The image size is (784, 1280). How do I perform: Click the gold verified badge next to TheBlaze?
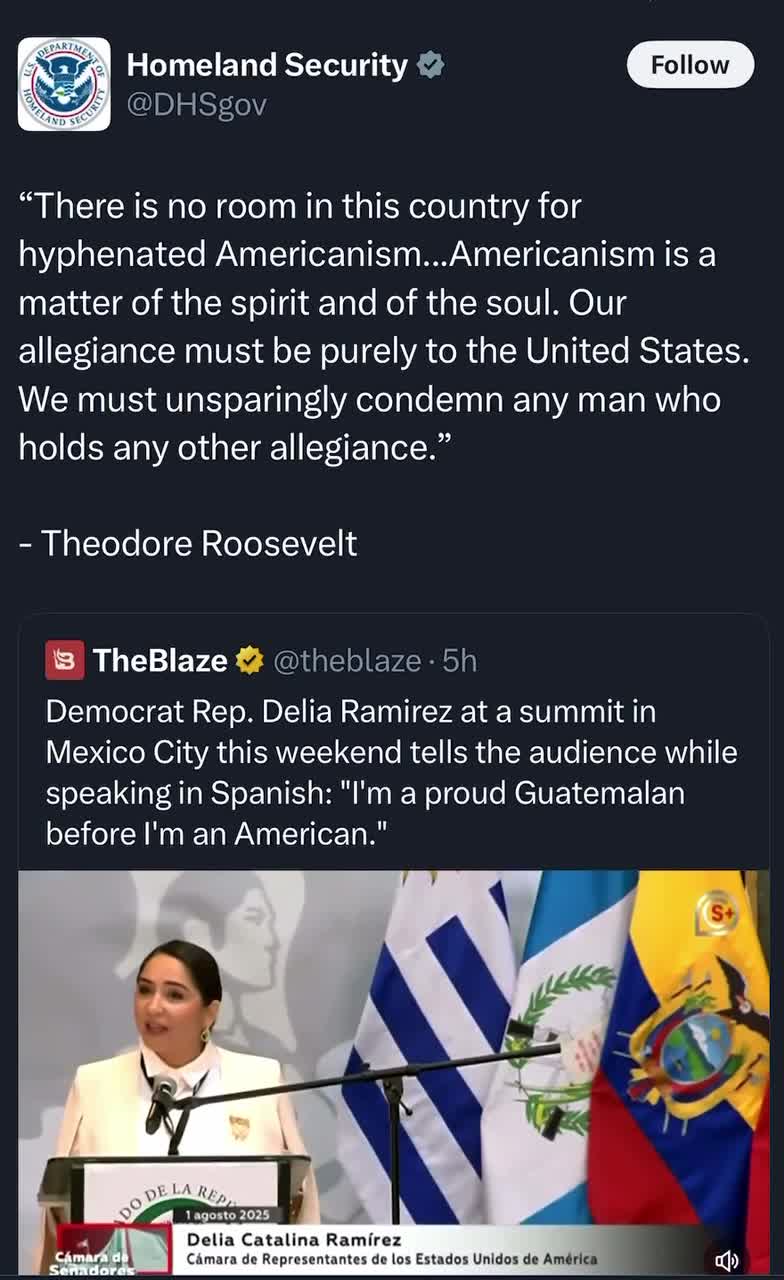(249, 660)
